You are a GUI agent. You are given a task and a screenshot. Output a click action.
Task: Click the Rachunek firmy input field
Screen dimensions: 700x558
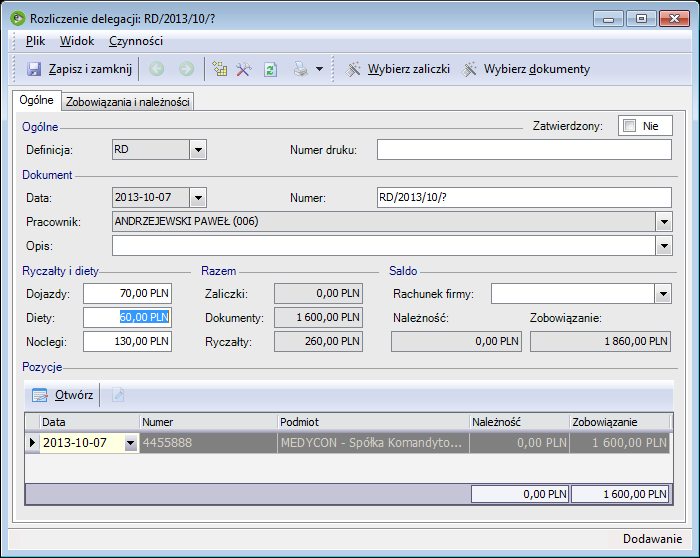573,294
